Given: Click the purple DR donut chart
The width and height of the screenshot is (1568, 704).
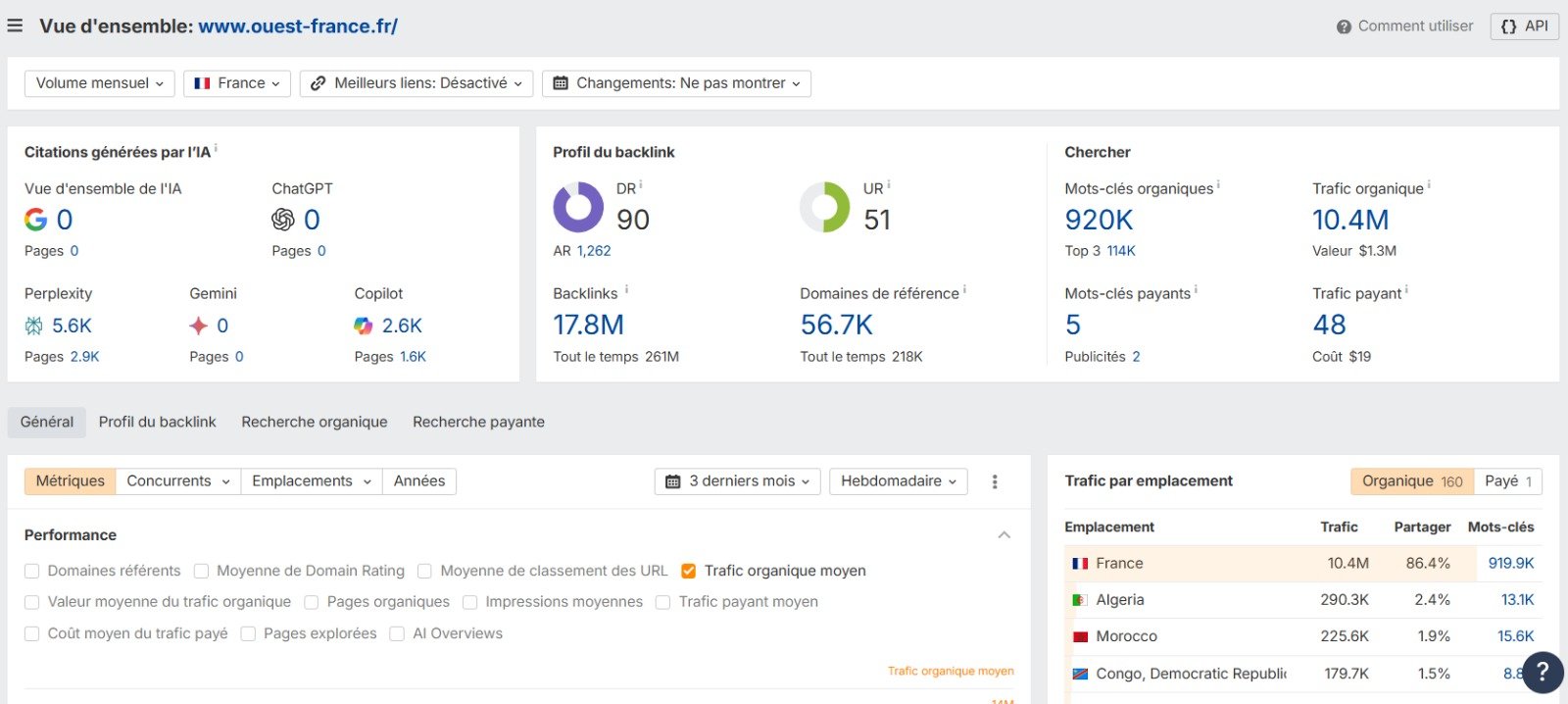Looking at the screenshot, I should coord(578,207).
